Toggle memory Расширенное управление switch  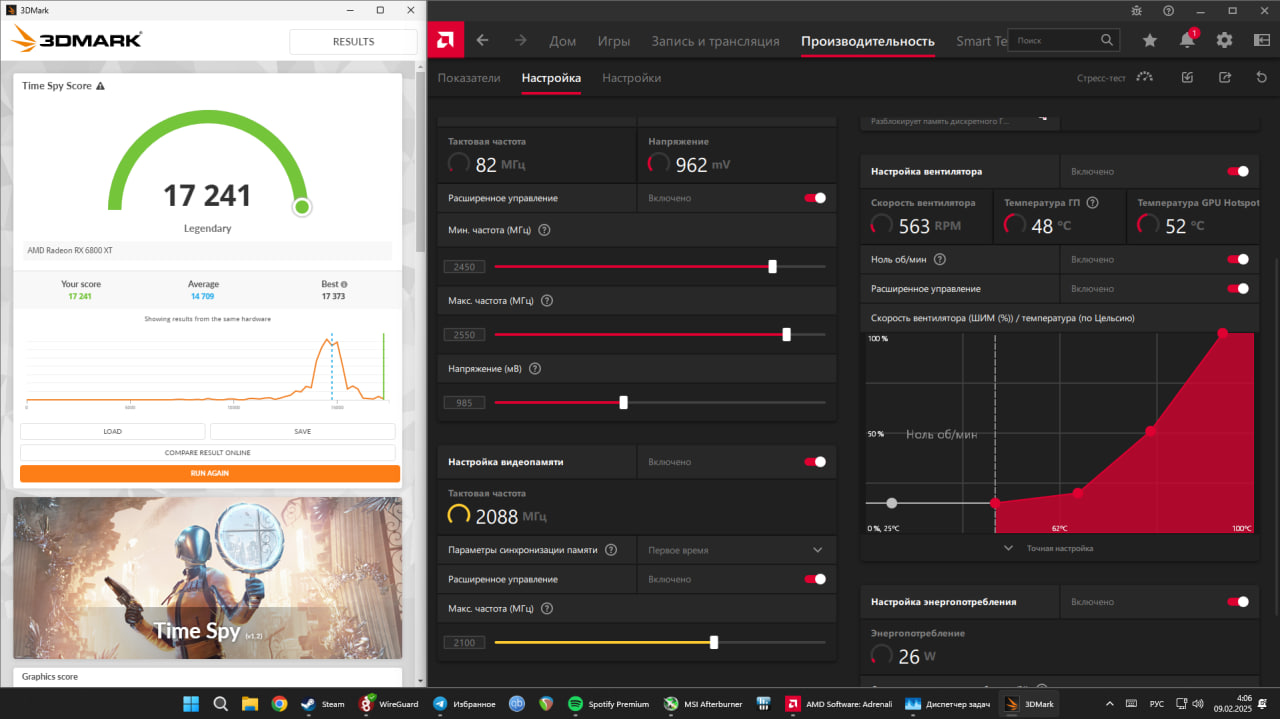pyautogui.click(x=815, y=579)
